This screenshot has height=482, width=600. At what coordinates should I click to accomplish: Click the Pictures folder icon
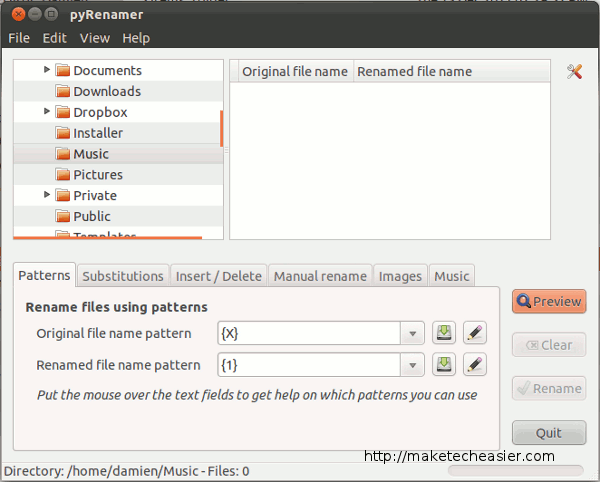[x=63, y=175]
